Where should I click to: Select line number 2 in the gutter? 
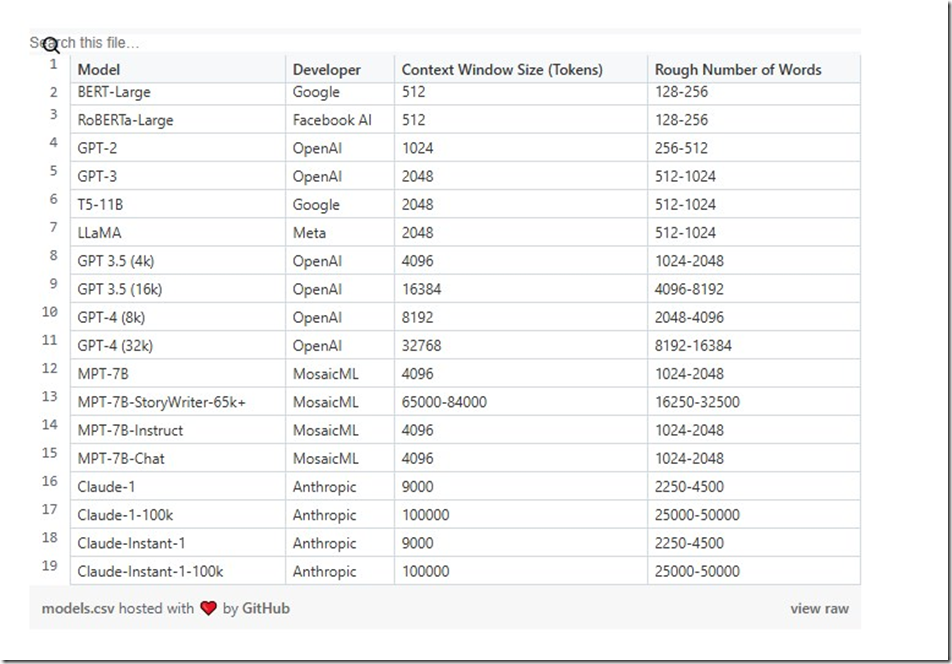(x=53, y=92)
